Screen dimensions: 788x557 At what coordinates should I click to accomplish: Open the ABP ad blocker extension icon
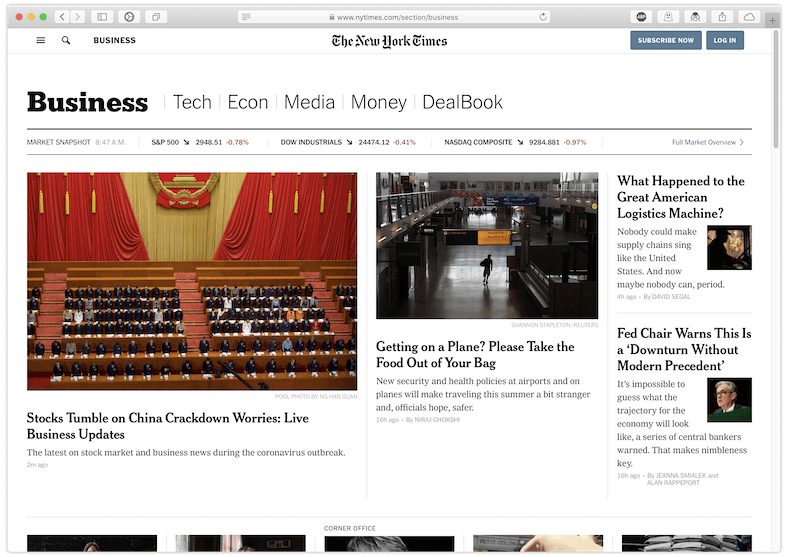[x=641, y=17]
